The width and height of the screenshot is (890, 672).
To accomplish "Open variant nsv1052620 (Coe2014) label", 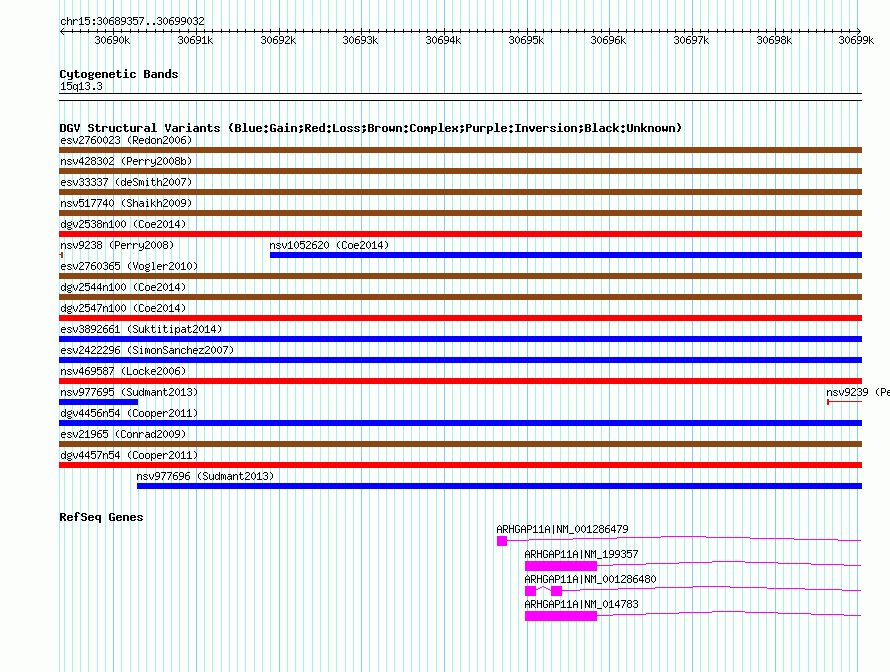I will tap(329, 245).
